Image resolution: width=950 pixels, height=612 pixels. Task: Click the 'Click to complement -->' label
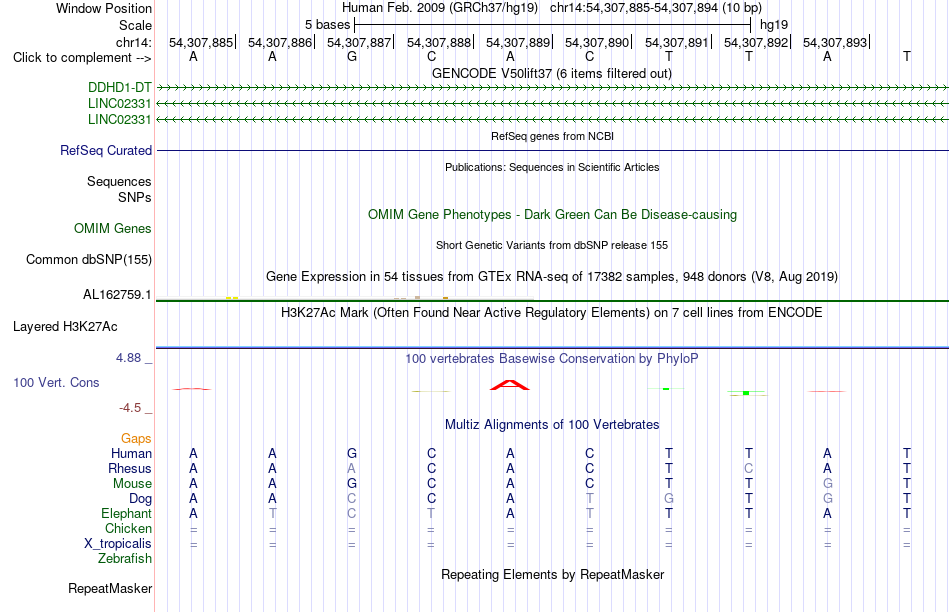pyautogui.click(x=82, y=58)
